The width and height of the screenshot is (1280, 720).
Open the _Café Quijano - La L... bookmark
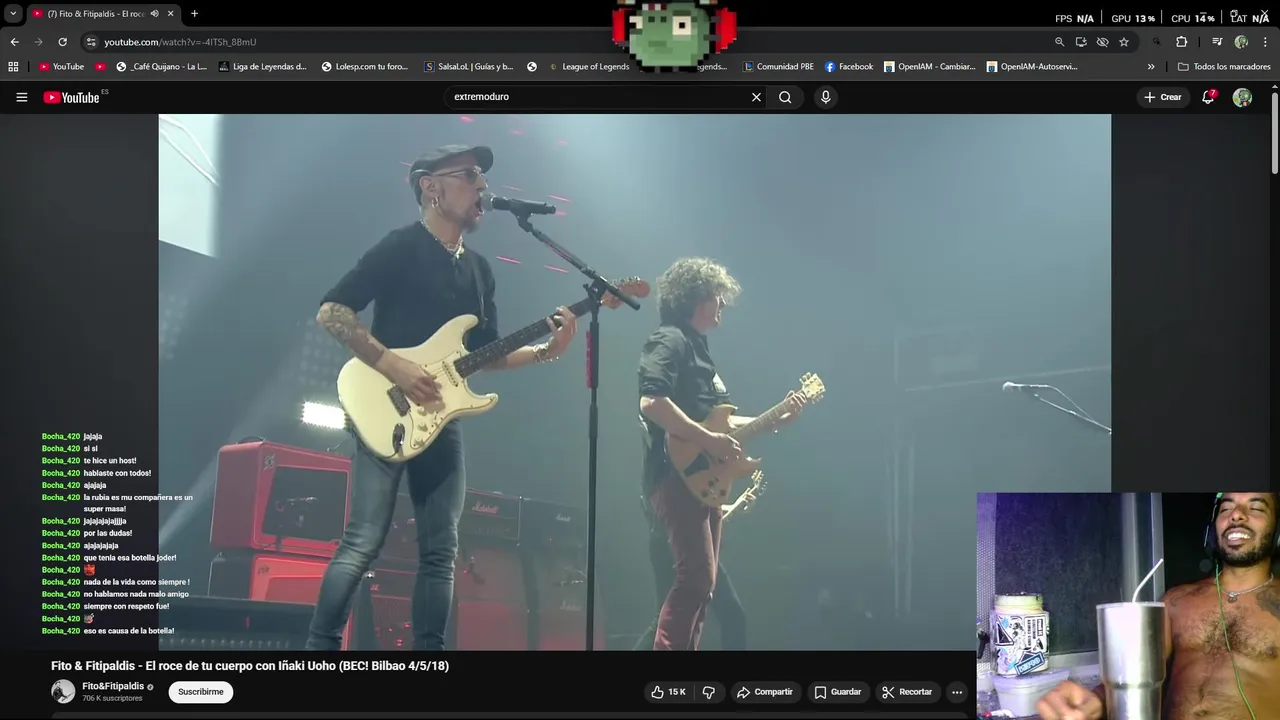[161, 67]
